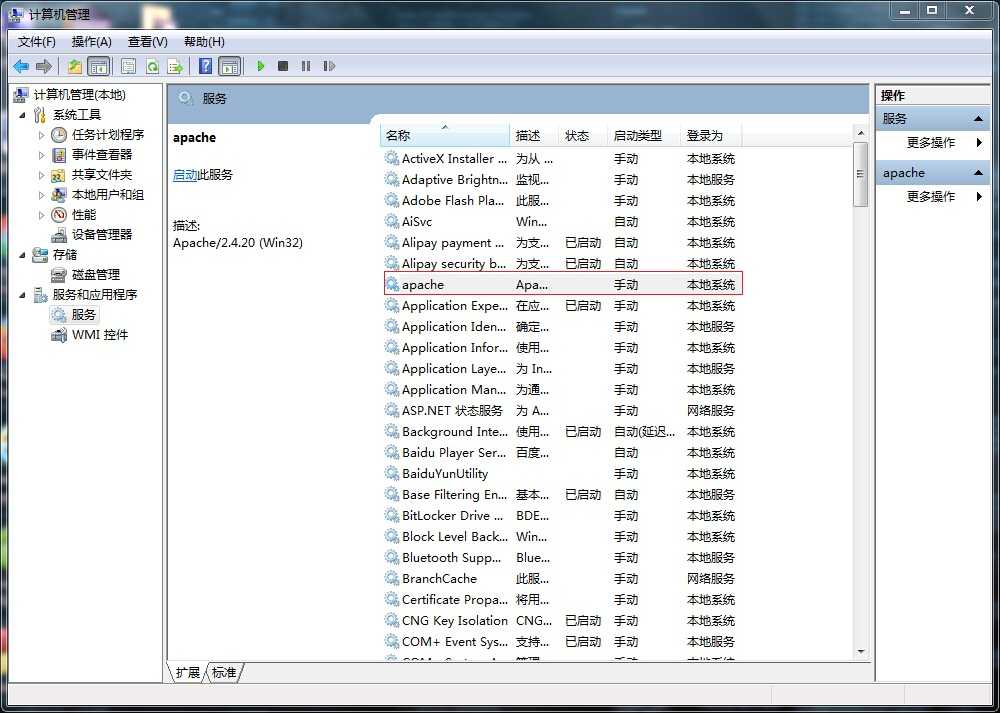The image size is (1000, 713).
Task: Switch to the 扩展 tab
Action: pos(188,672)
